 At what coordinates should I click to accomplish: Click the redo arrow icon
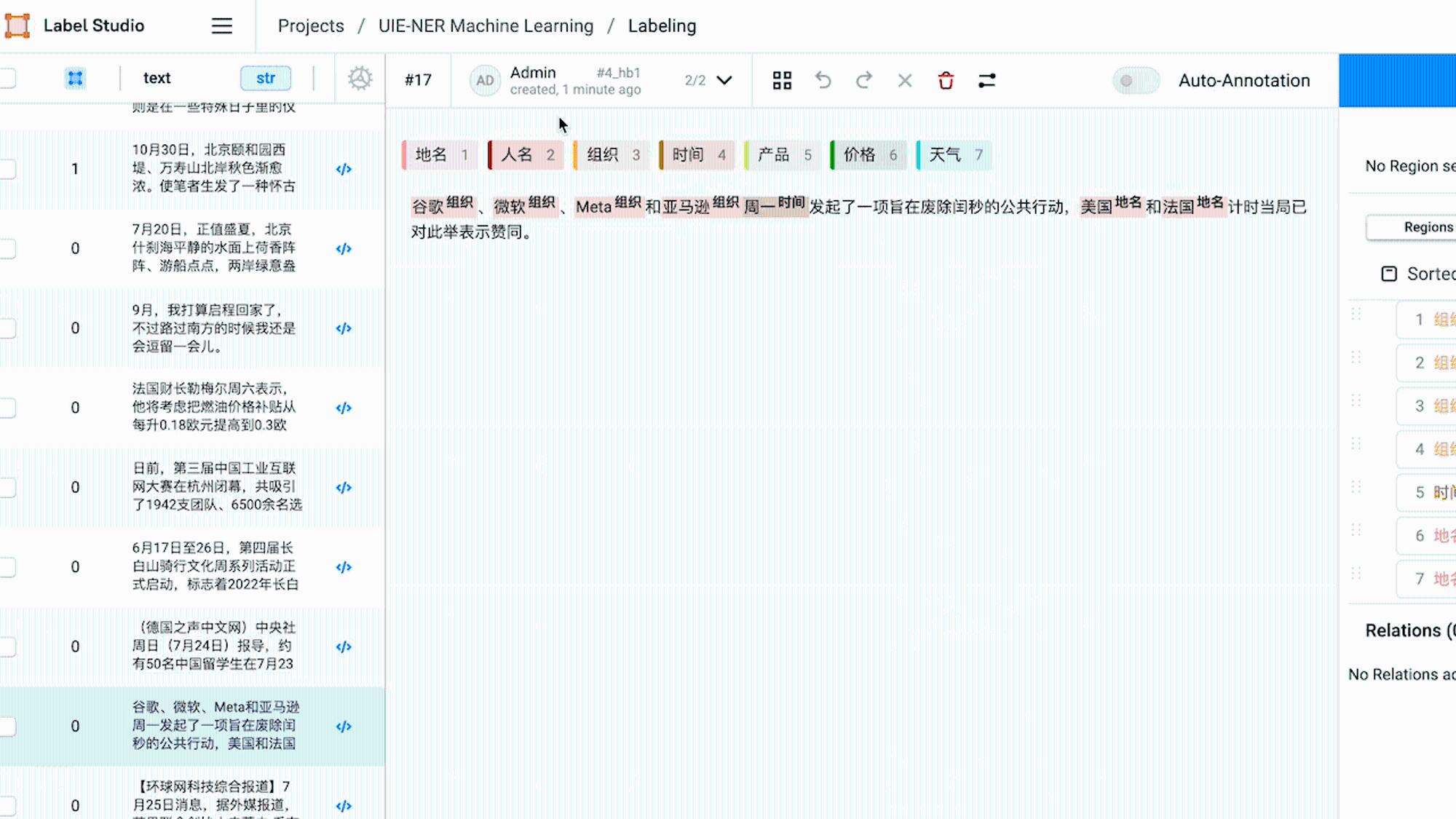click(864, 80)
